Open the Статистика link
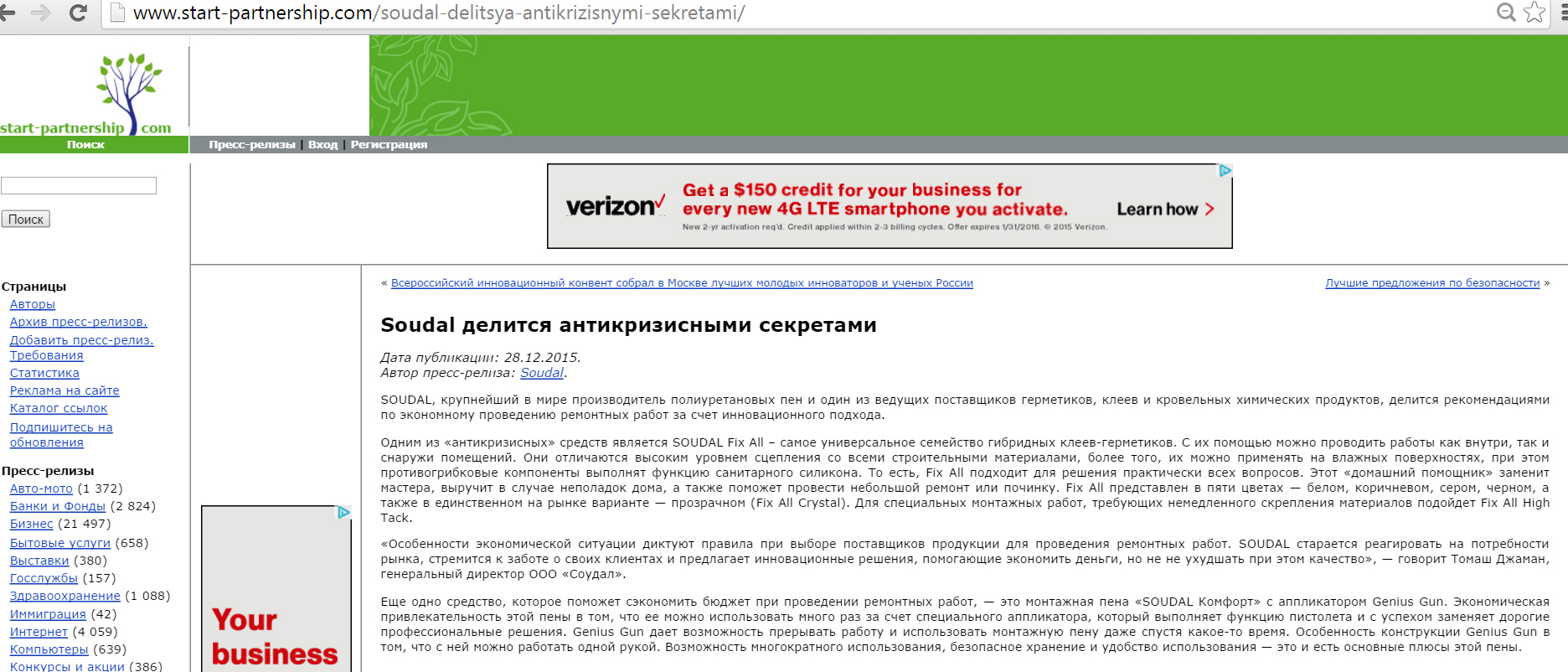 click(44, 373)
